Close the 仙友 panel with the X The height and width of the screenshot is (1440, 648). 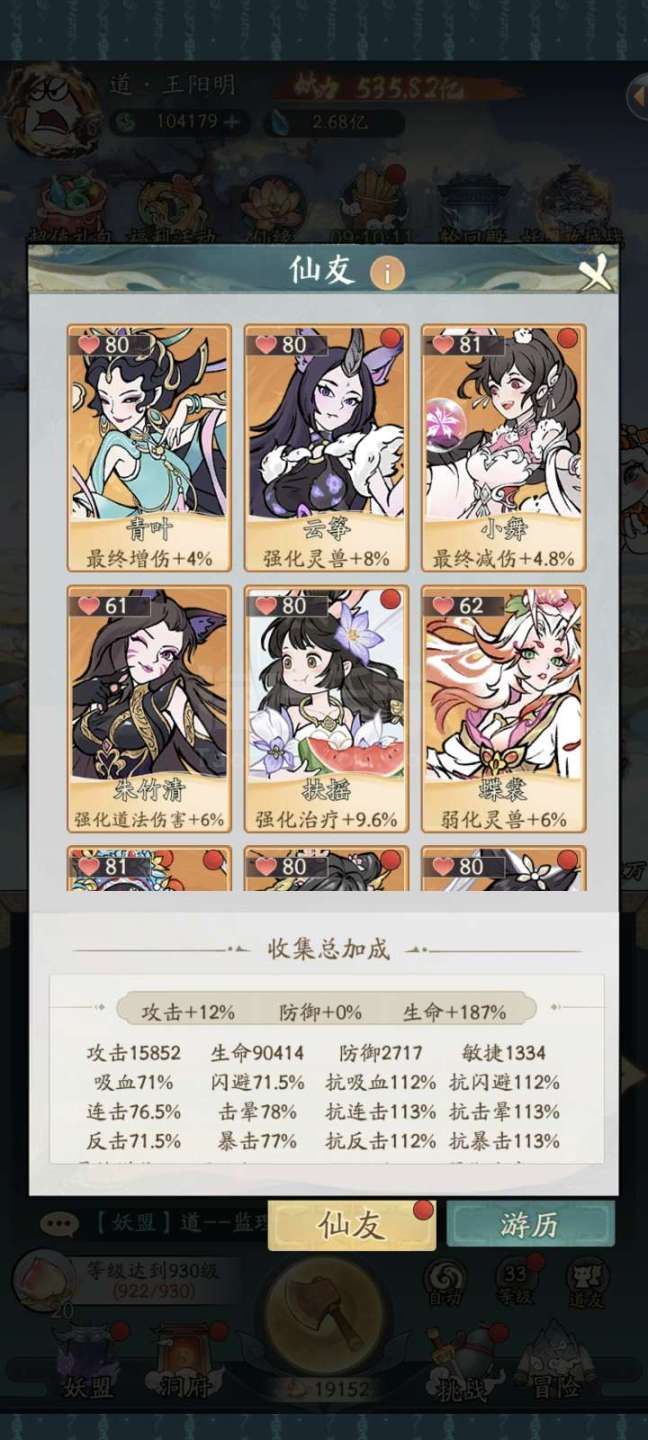pyautogui.click(x=595, y=272)
